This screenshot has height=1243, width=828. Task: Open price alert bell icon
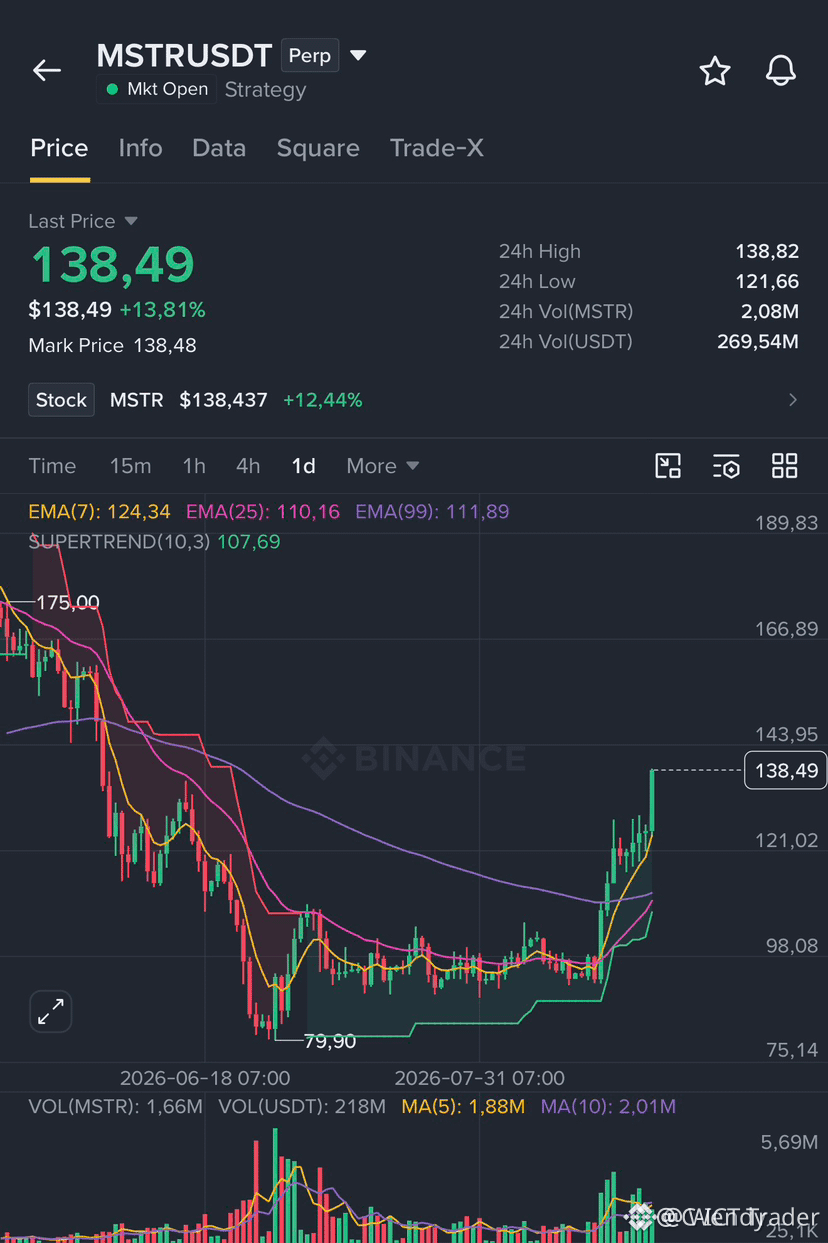point(780,71)
